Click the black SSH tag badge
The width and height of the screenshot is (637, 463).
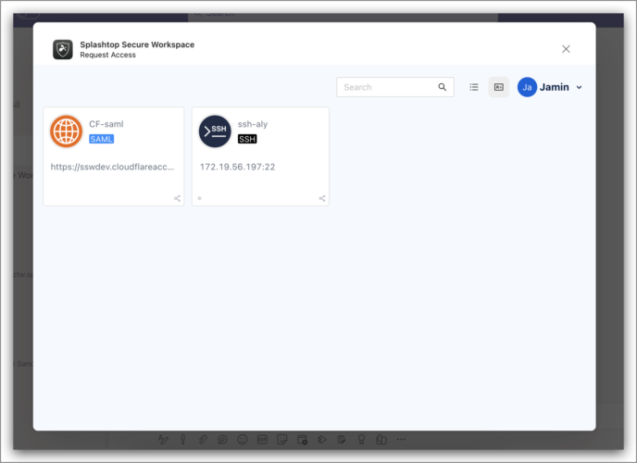coord(247,139)
